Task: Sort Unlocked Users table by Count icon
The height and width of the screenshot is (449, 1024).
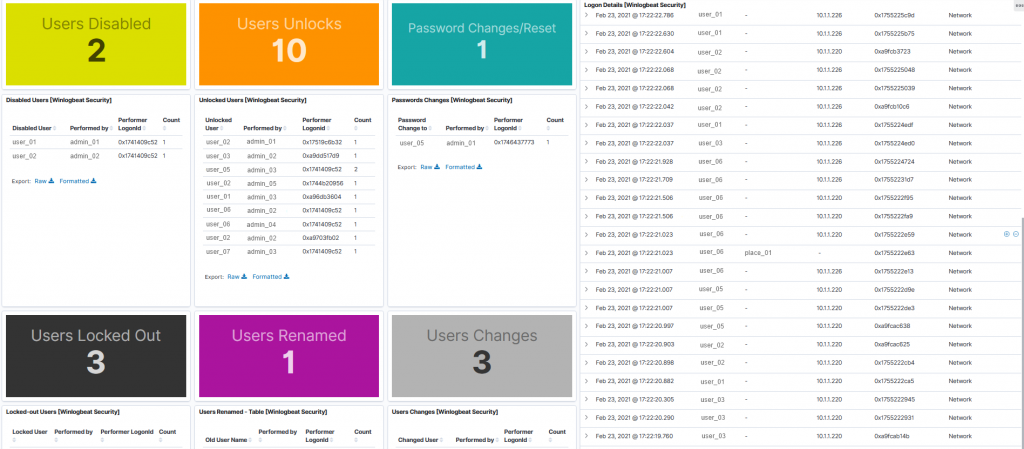Action: click(x=355, y=129)
